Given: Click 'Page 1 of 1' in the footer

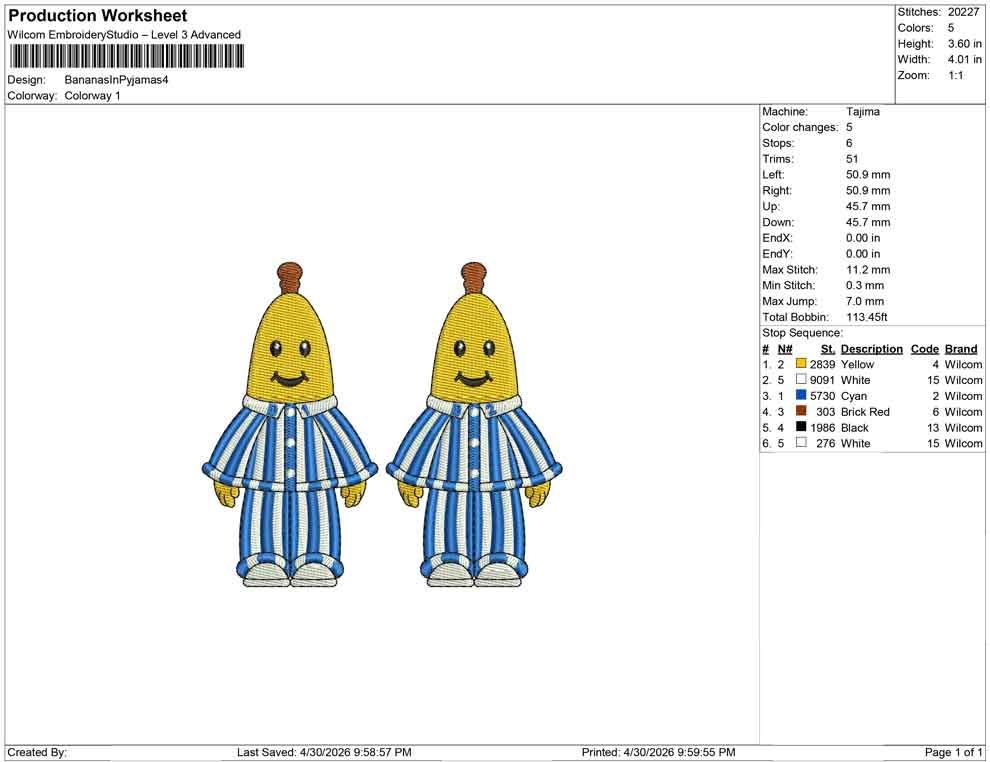Looking at the screenshot, I should pos(953,752).
